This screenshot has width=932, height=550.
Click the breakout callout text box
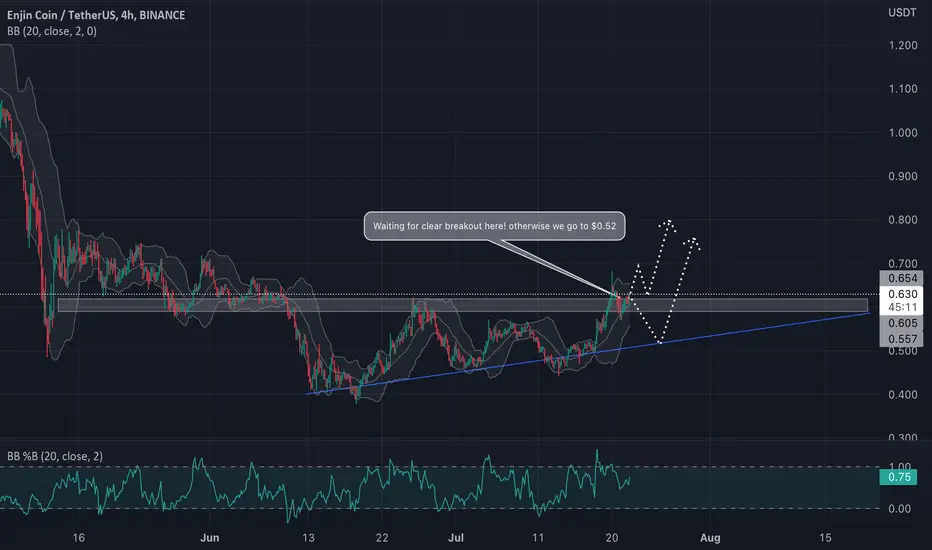[x=495, y=226]
